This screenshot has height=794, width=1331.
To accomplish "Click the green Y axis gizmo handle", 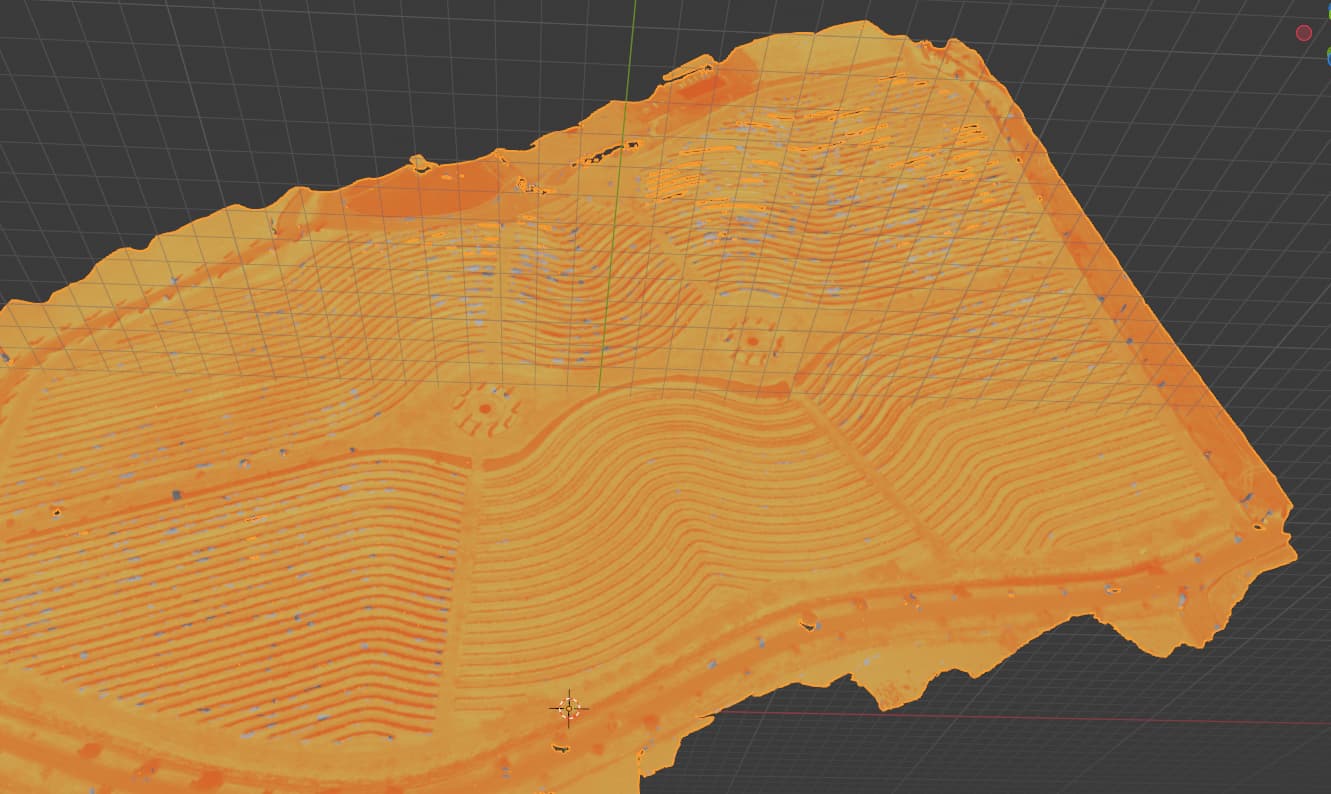I will pos(1328,14).
